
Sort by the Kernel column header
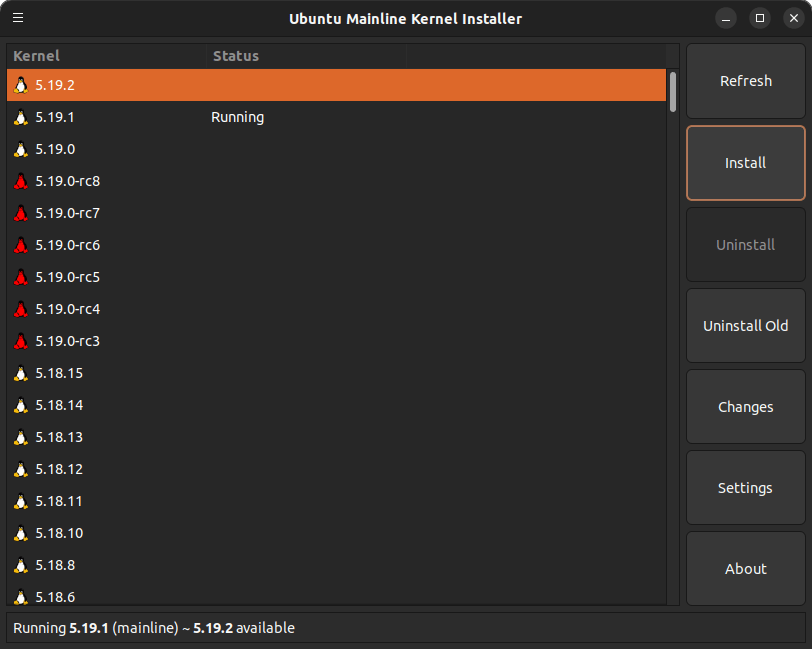107,56
